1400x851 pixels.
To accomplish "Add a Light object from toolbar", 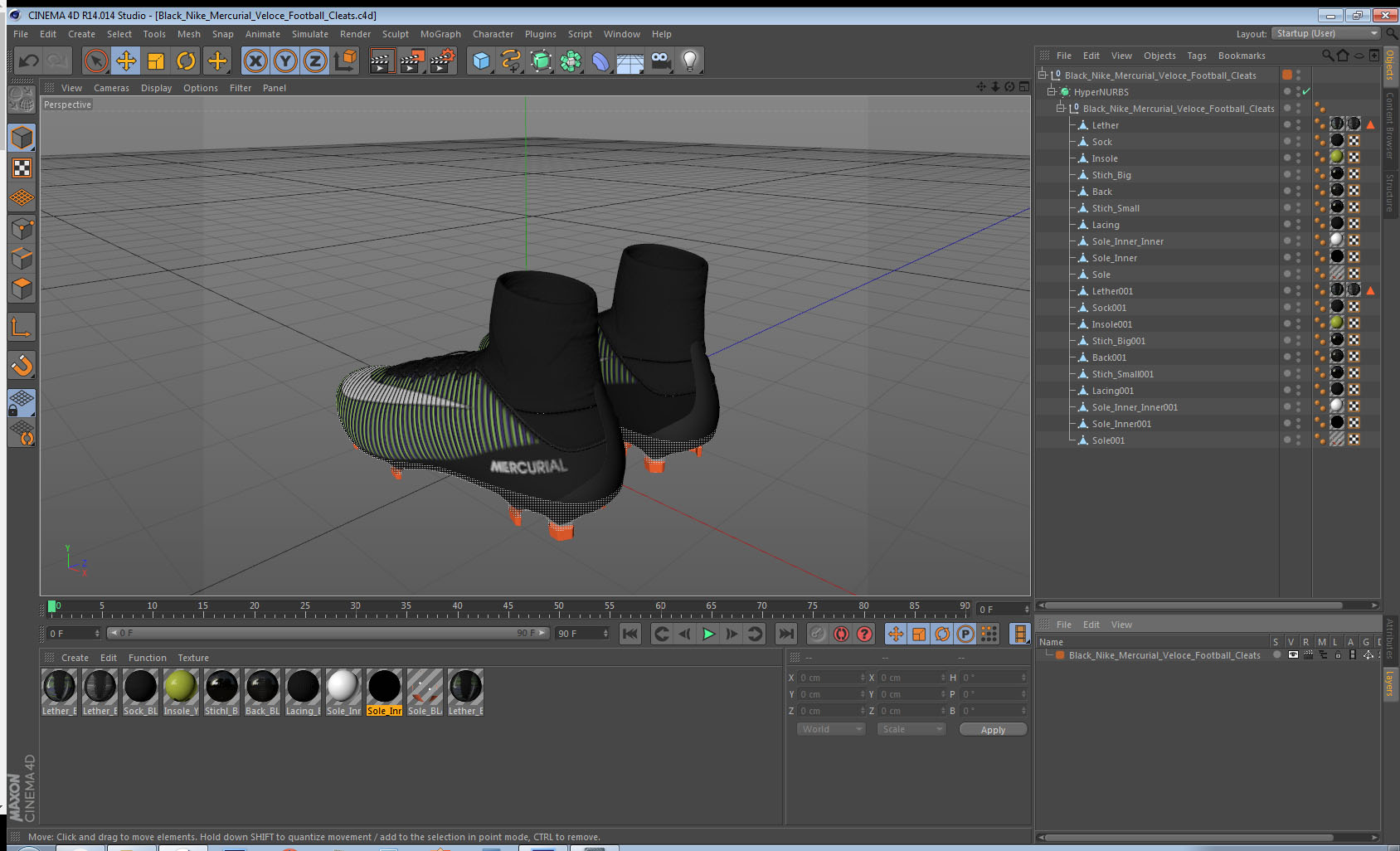I will pos(689,61).
